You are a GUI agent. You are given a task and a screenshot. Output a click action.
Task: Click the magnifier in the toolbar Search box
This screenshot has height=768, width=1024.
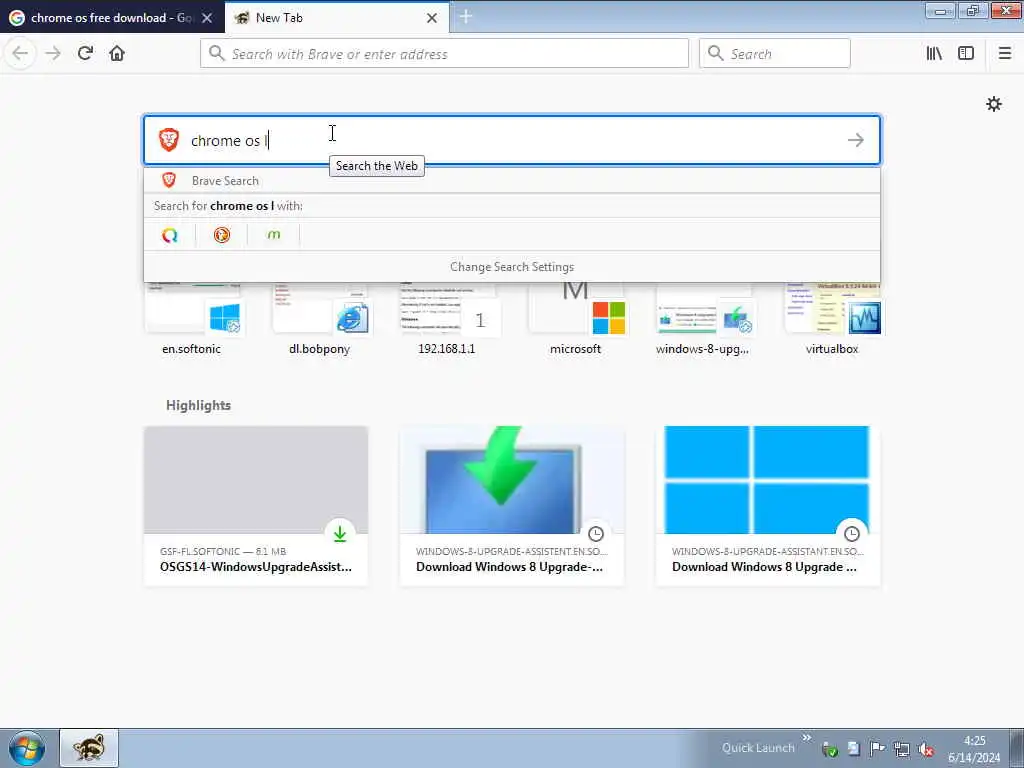(715, 53)
